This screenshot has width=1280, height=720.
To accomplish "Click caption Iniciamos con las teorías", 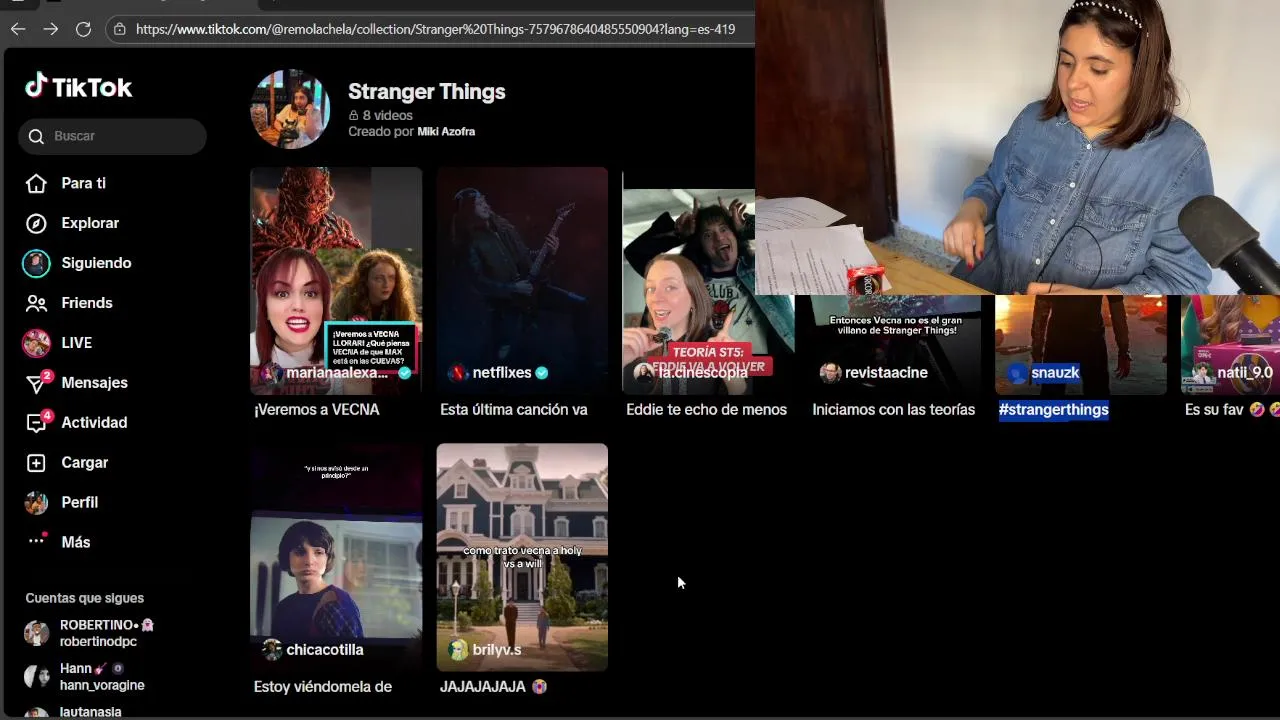I will pos(894,409).
